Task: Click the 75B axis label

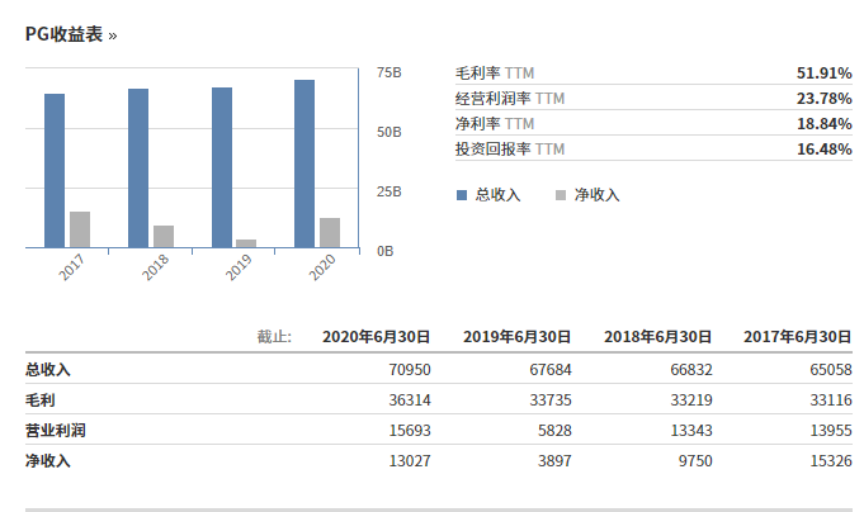Action: (389, 73)
